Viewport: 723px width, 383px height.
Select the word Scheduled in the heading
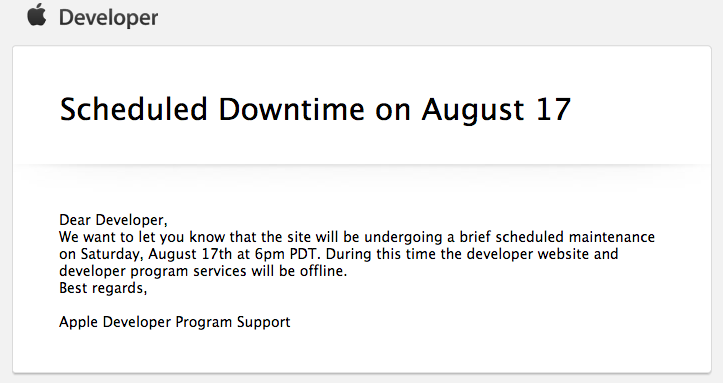point(134,109)
